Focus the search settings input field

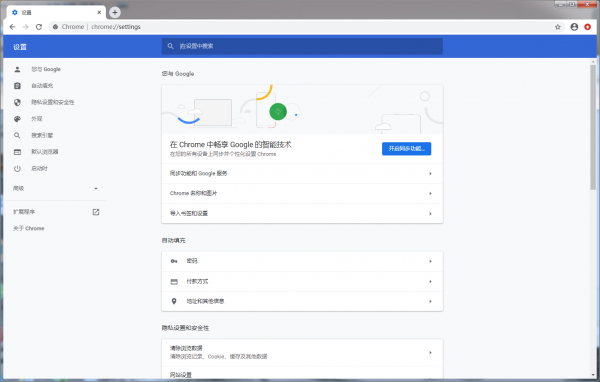tap(302, 46)
